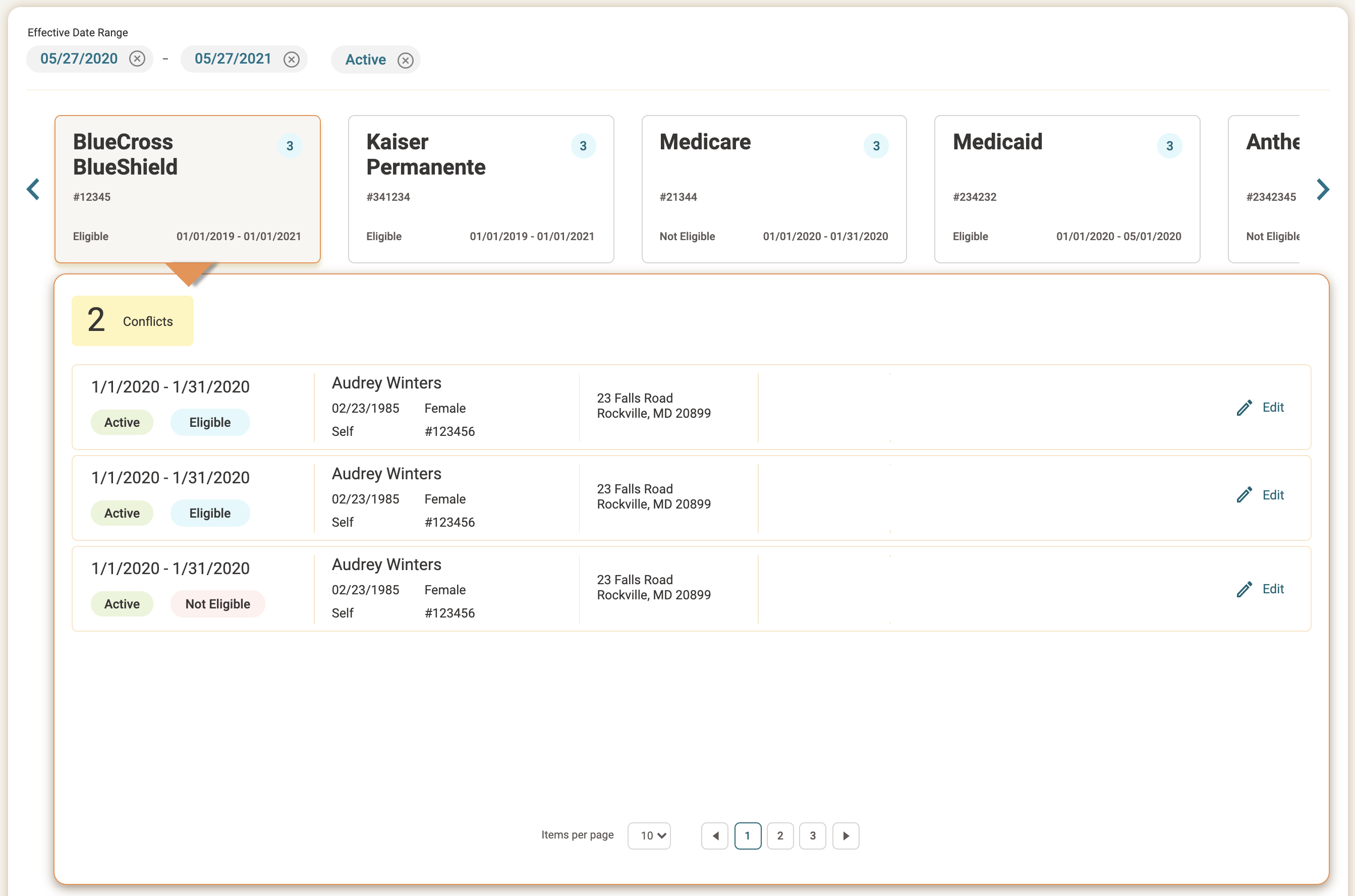Show next payer cards with right chevron
Screen dimensions: 1355x896
coord(1323,189)
